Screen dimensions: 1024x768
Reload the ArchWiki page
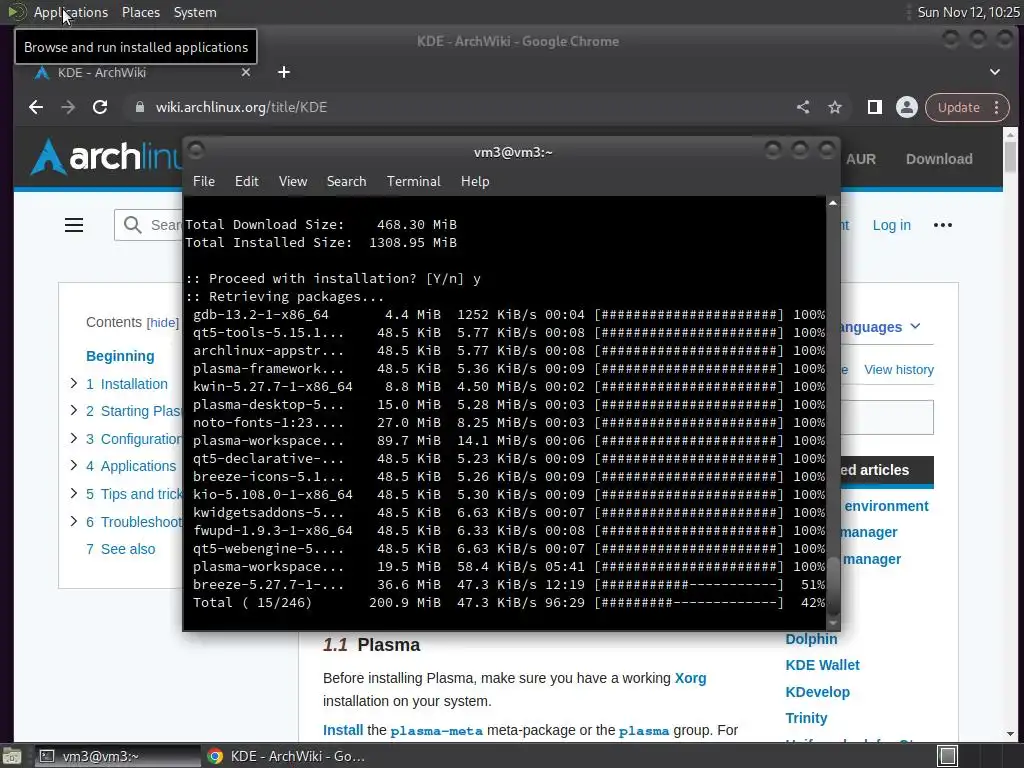[x=100, y=107]
